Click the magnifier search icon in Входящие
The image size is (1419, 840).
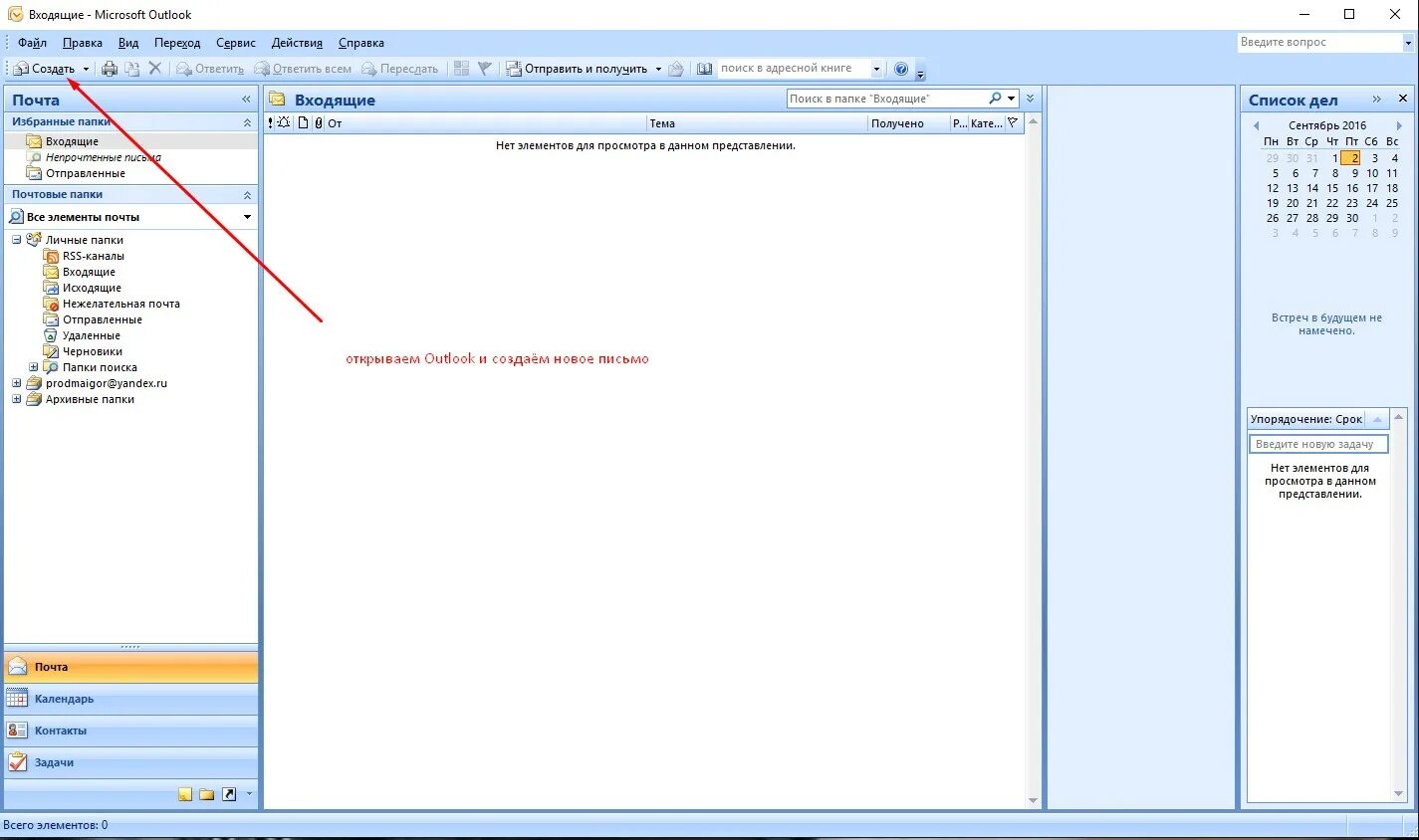coord(995,99)
